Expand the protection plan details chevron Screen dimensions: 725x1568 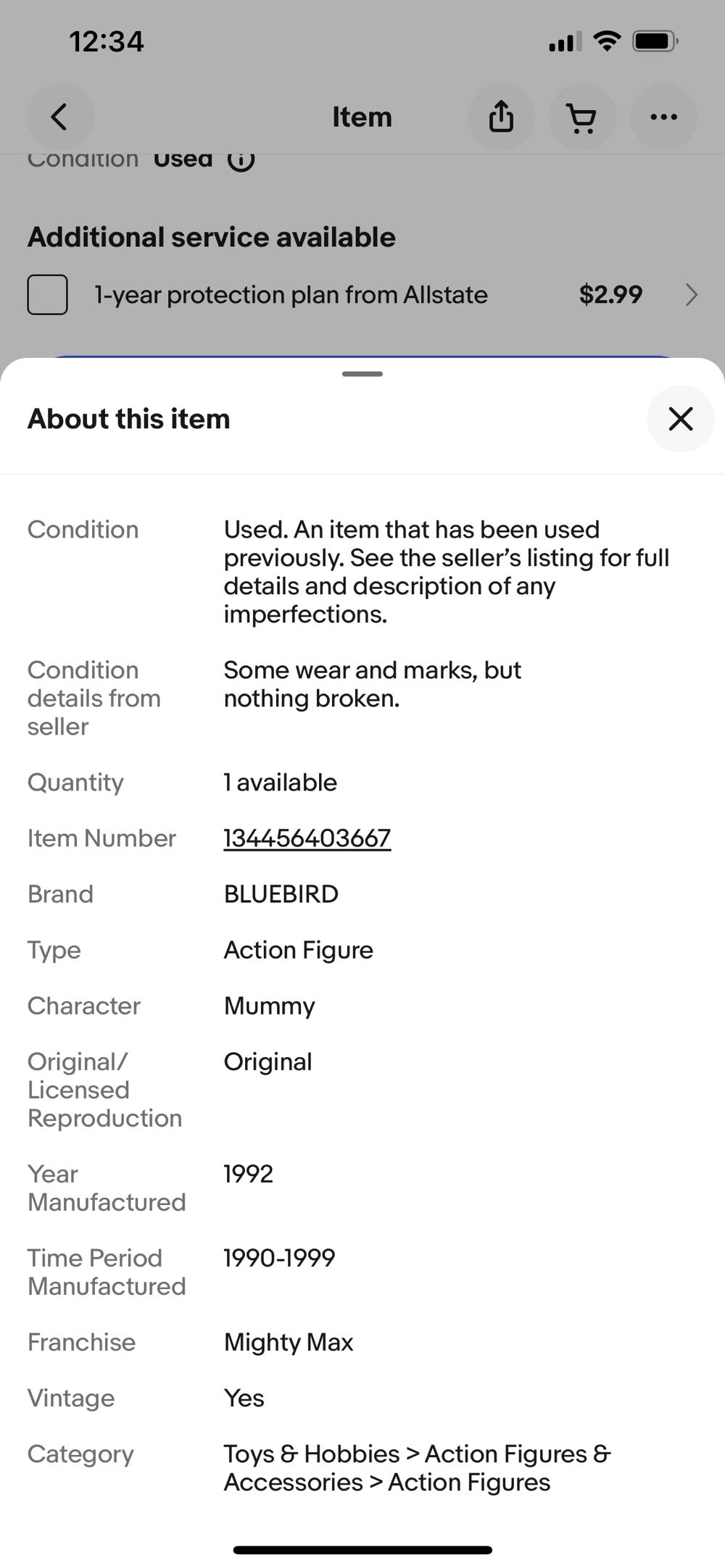[x=691, y=295]
